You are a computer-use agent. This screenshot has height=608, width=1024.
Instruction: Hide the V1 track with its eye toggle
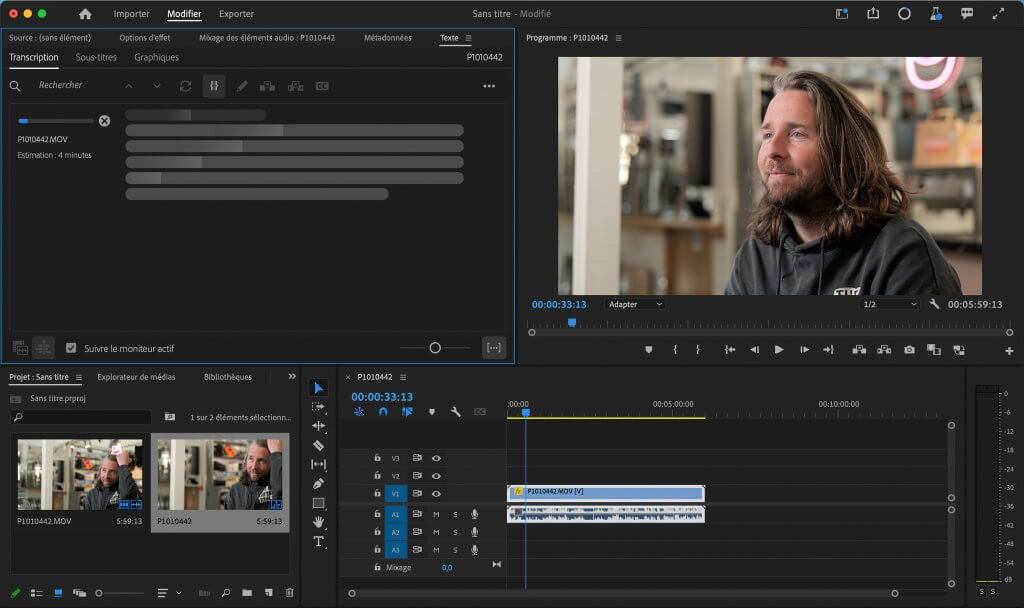point(434,493)
